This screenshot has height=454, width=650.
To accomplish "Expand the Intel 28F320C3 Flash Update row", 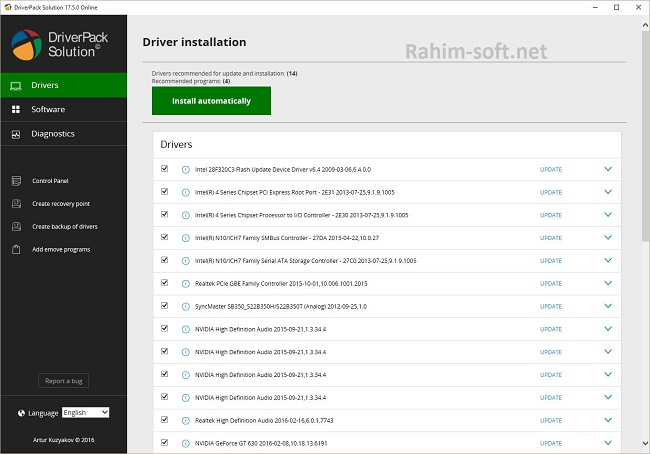I will 608,169.
